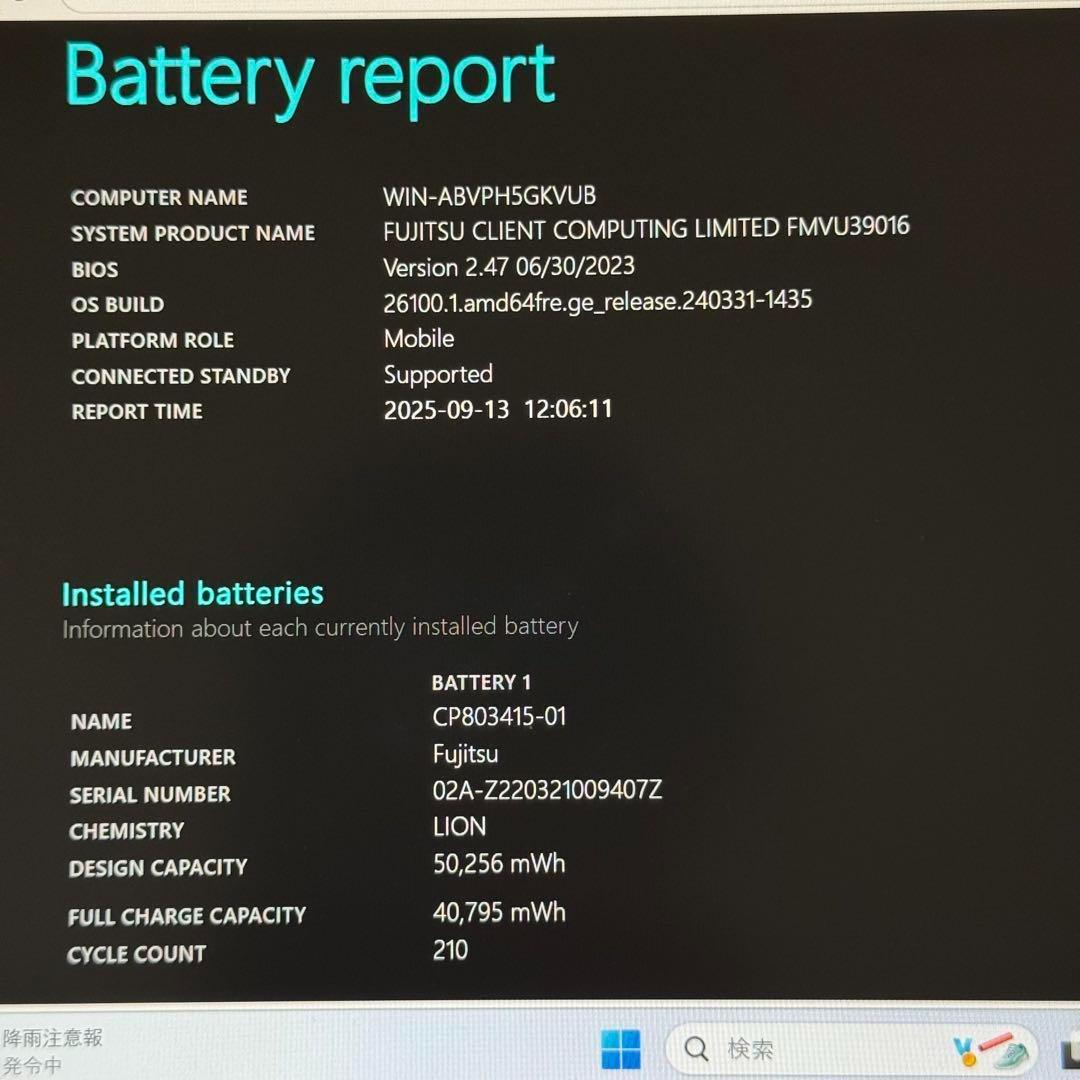Select the CONNECTED STANDBY label
This screenshot has height=1080, width=1080.
(x=181, y=376)
